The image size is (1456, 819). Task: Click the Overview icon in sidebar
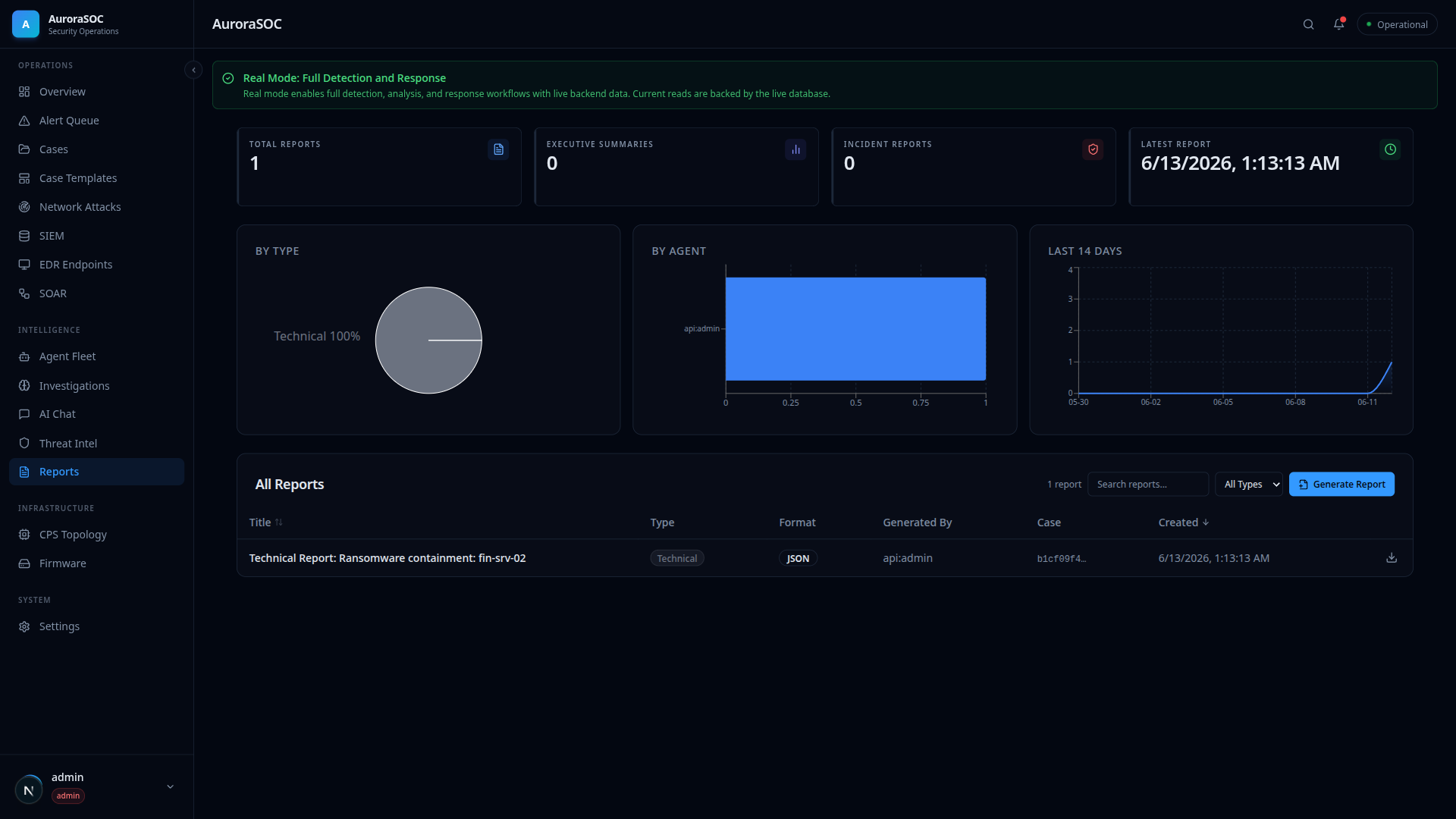click(x=24, y=92)
